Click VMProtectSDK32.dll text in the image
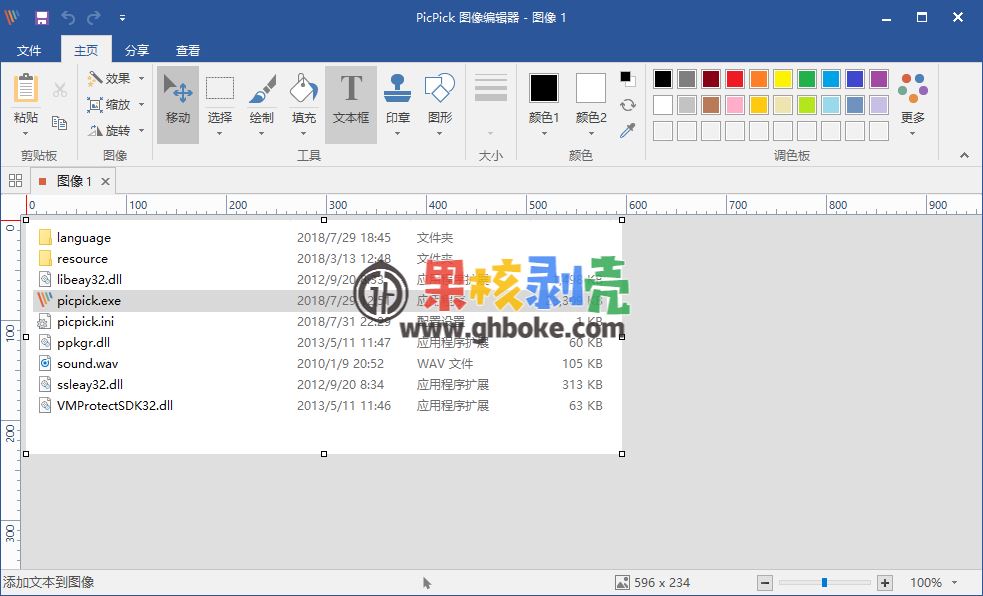983x596 pixels. [115, 405]
